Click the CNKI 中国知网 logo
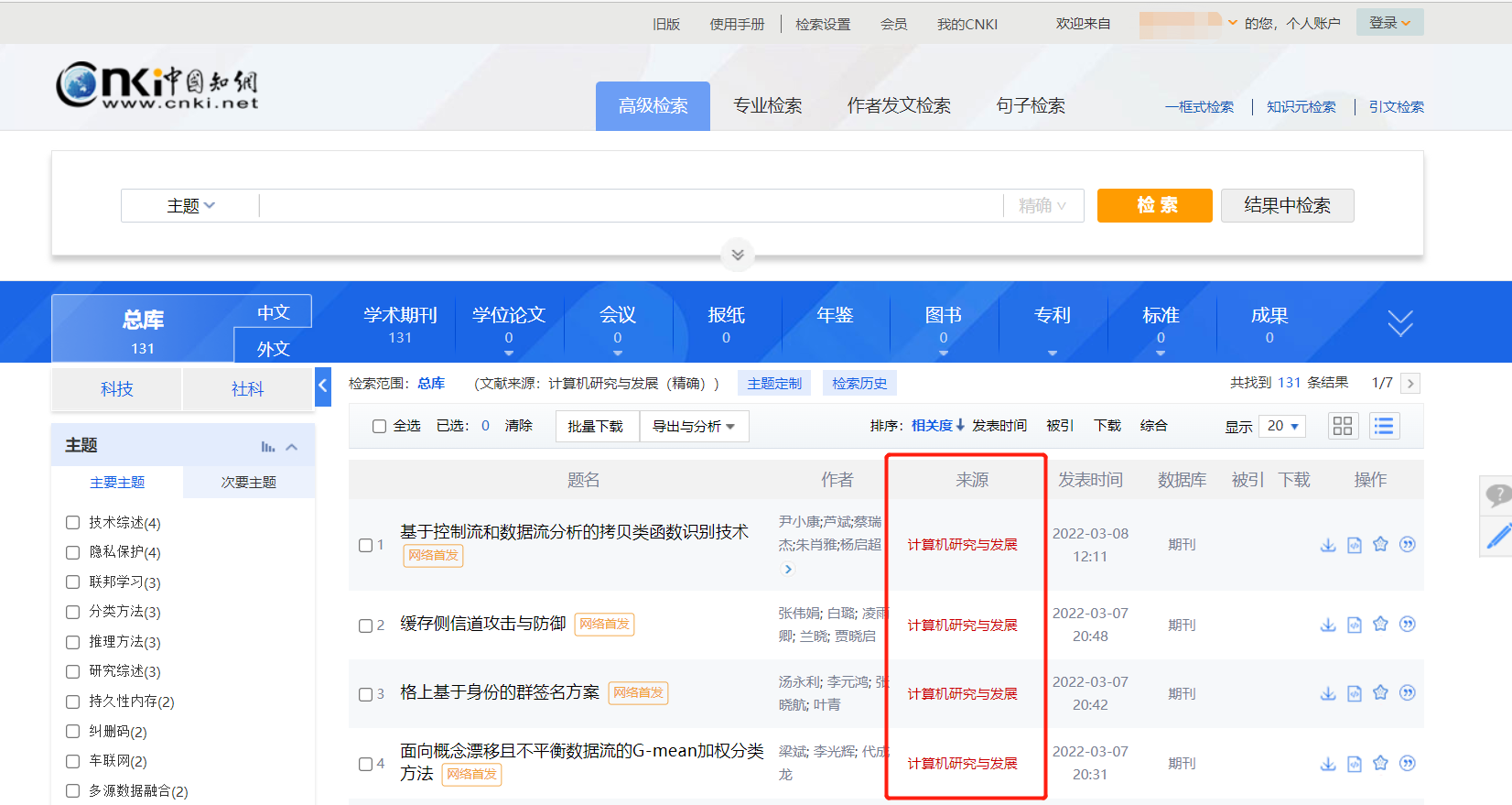 (x=157, y=87)
